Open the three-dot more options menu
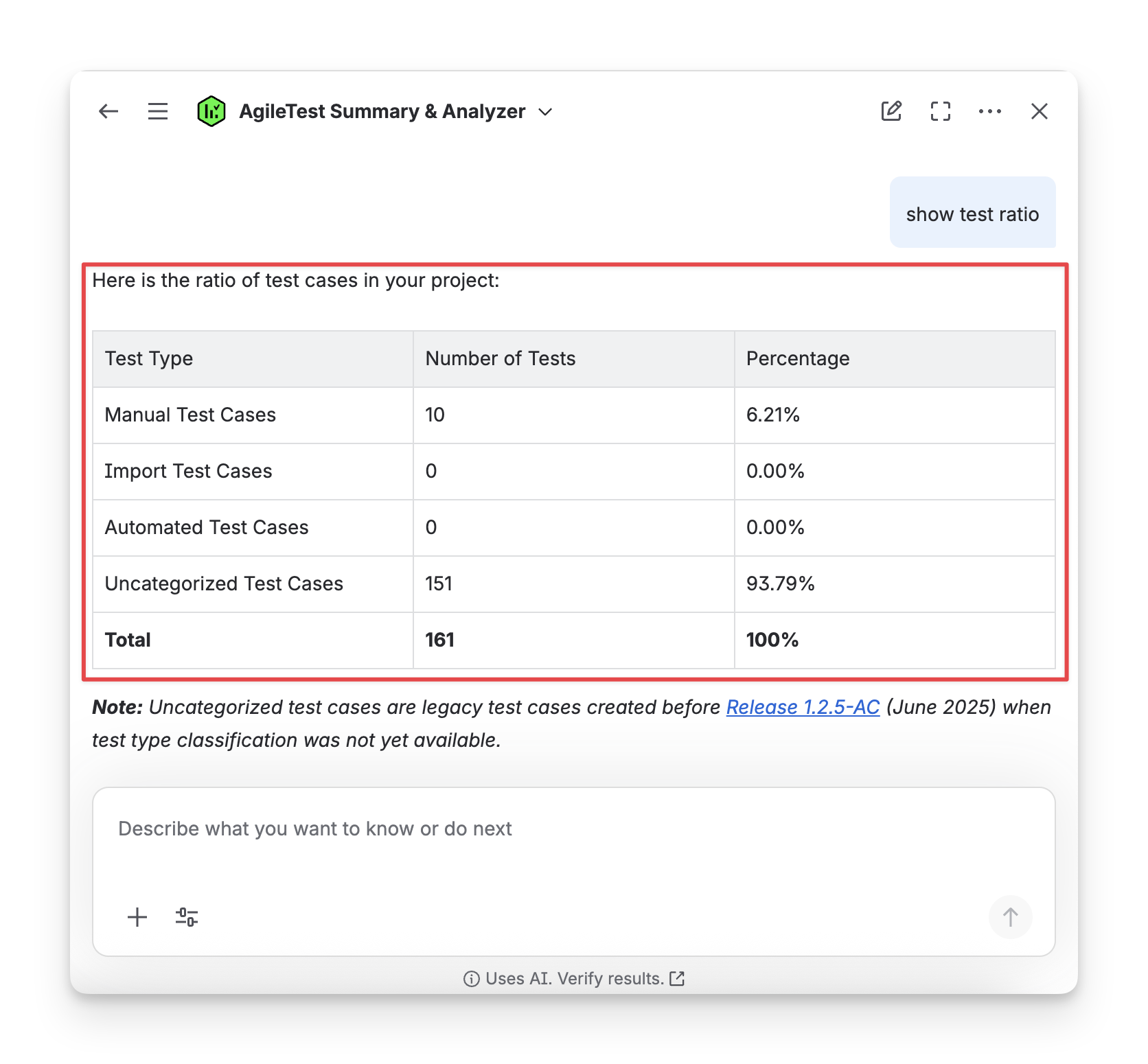This screenshot has width=1148, height=1064. click(x=989, y=111)
